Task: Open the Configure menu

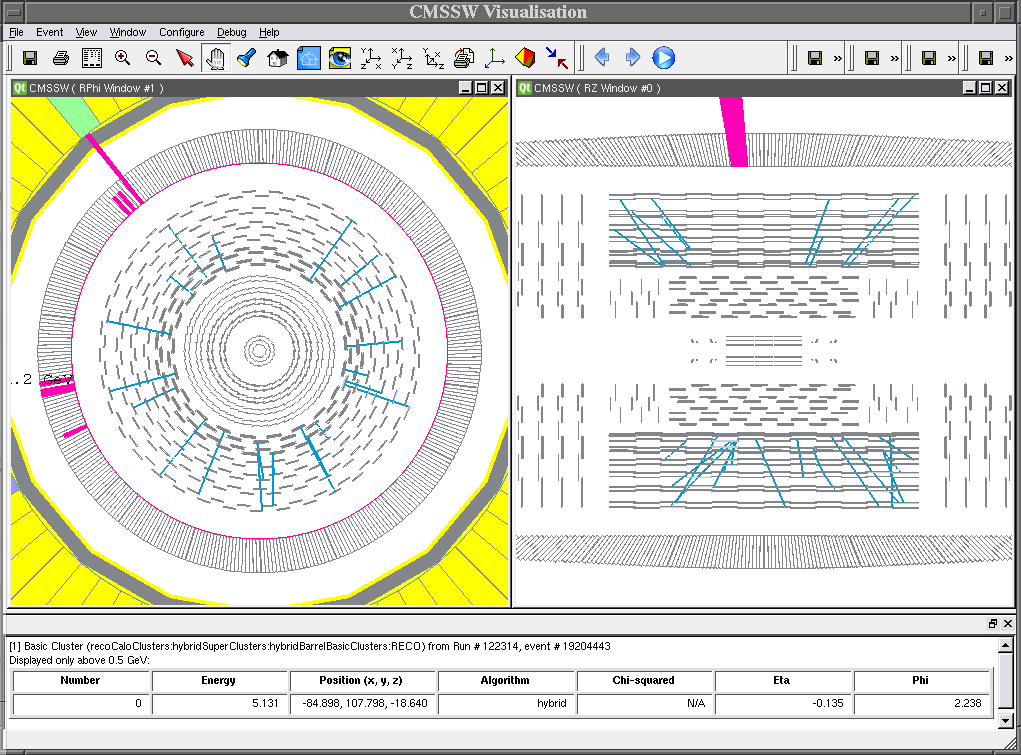Action: click(x=182, y=32)
